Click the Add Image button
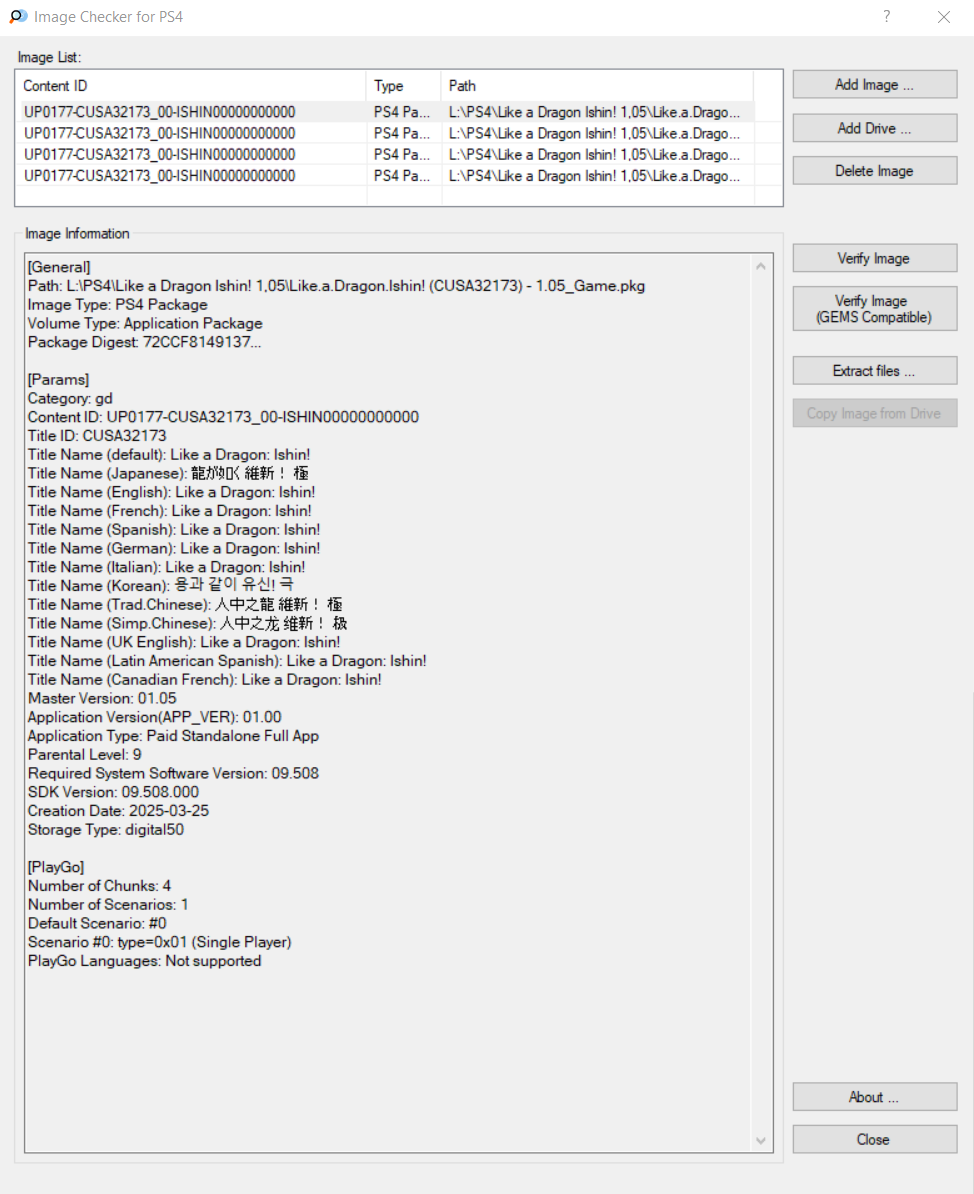 coord(874,85)
